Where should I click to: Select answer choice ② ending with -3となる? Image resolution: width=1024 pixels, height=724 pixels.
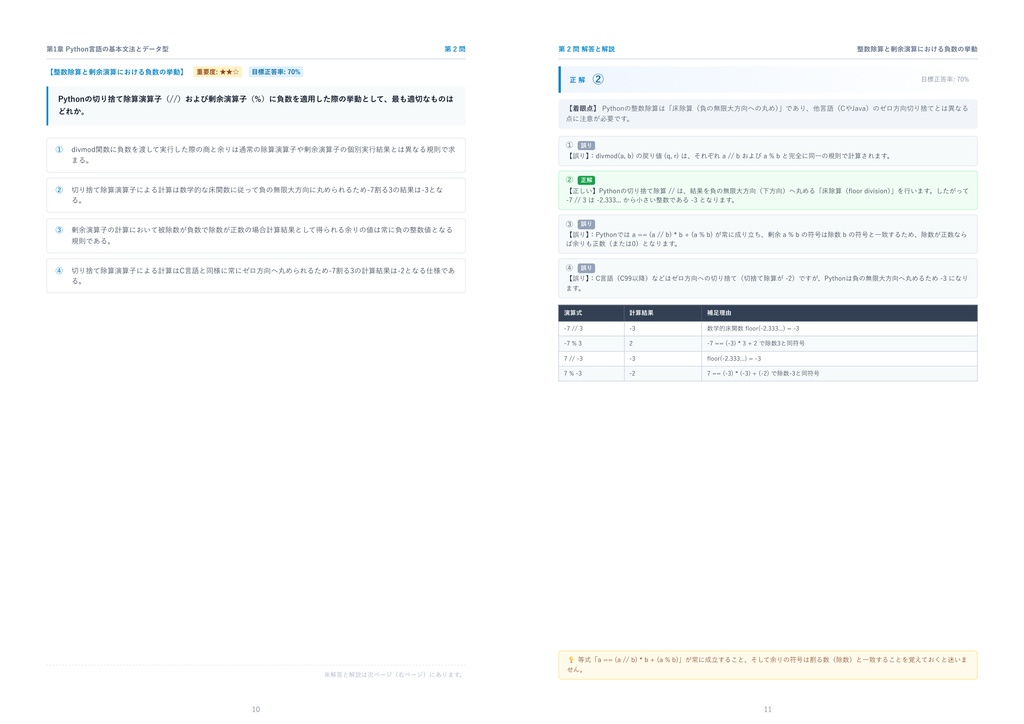tap(256, 195)
